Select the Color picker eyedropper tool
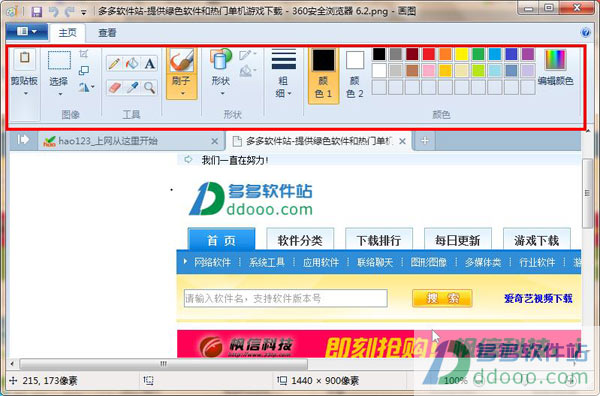Viewport: 600px width, 396px height. [132, 88]
